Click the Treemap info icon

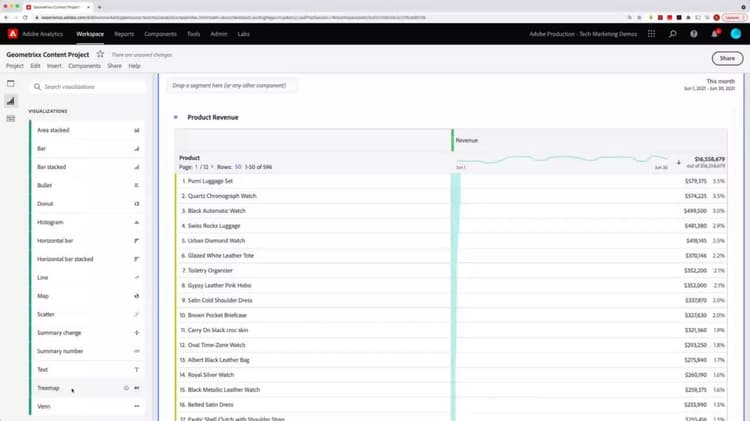(126, 388)
